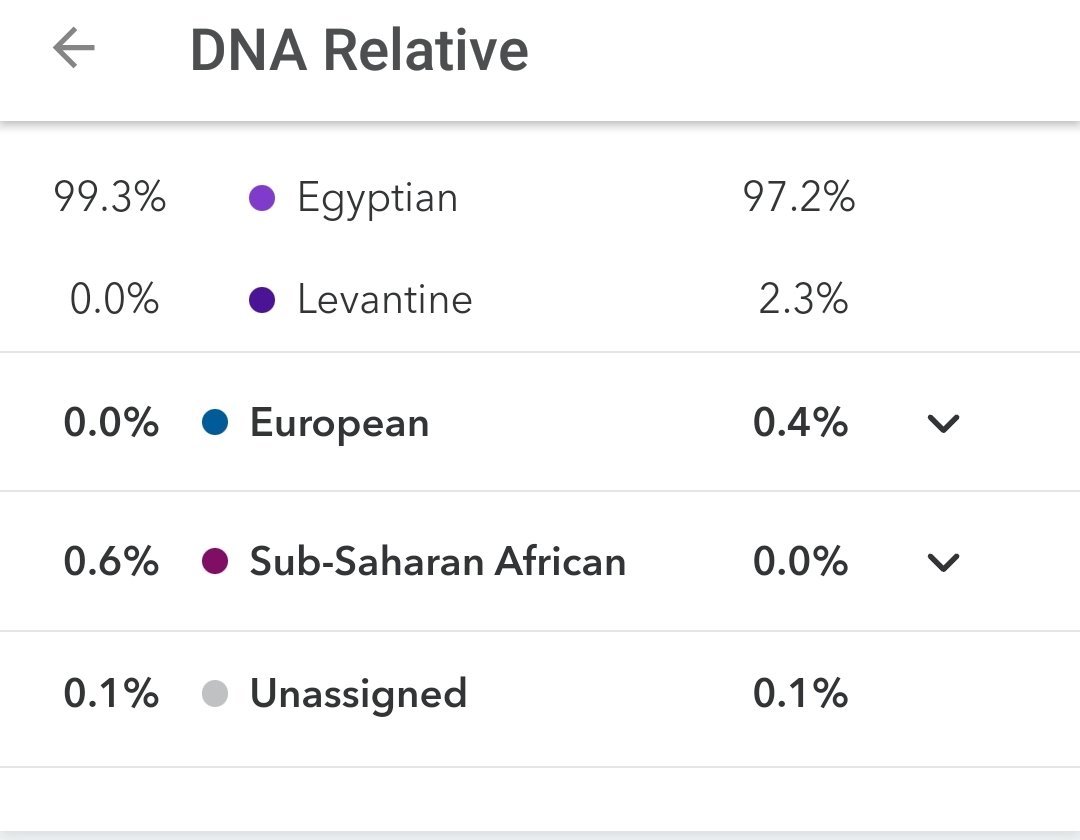Click the Unassigned row label
Screen dimensions: 1080x840
click(358, 694)
